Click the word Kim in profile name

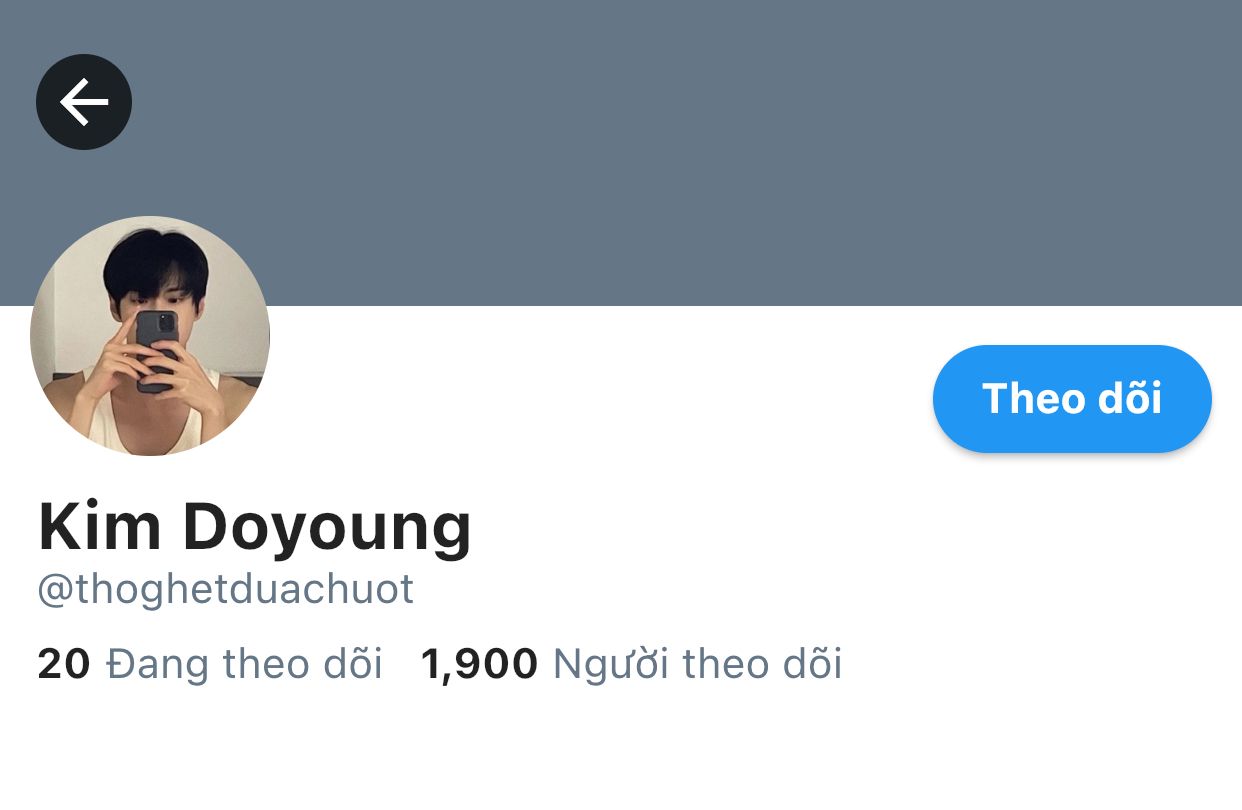click(100, 525)
